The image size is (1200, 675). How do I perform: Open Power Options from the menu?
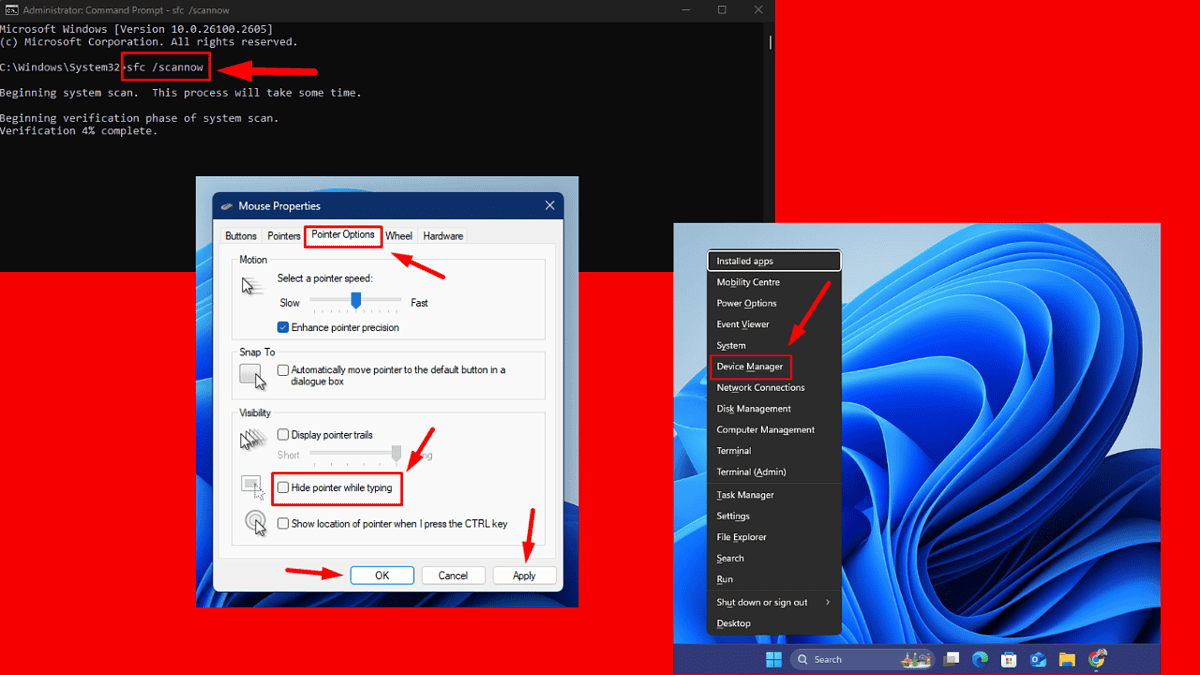(x=774, y=303)
